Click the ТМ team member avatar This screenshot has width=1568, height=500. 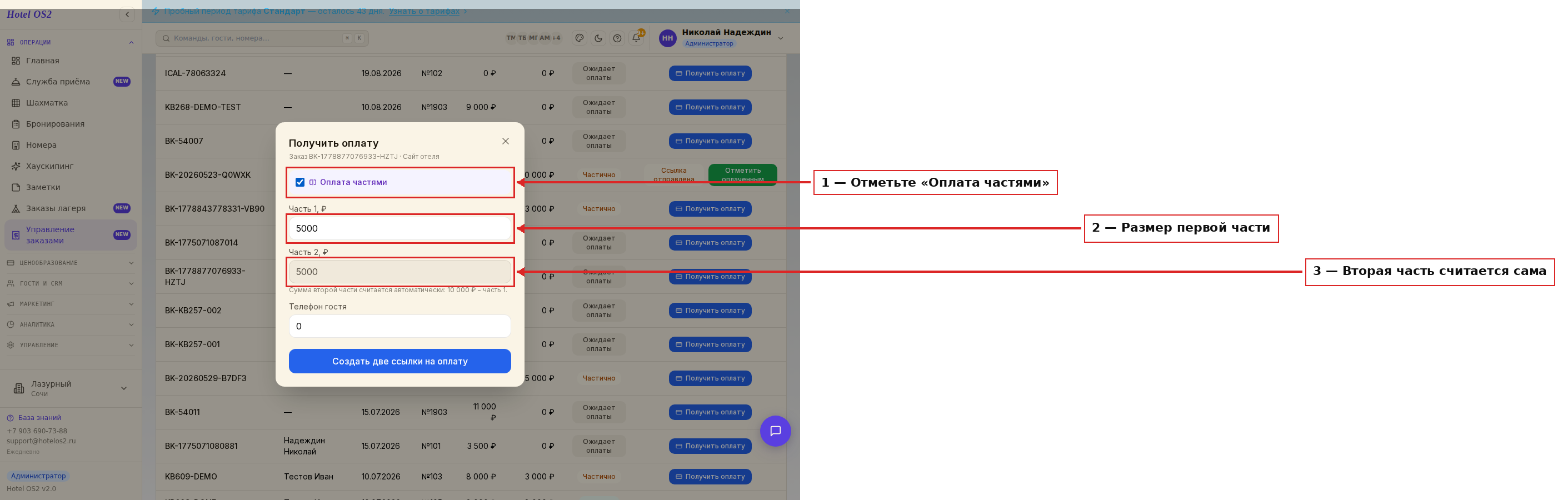[x=511, y=38]
